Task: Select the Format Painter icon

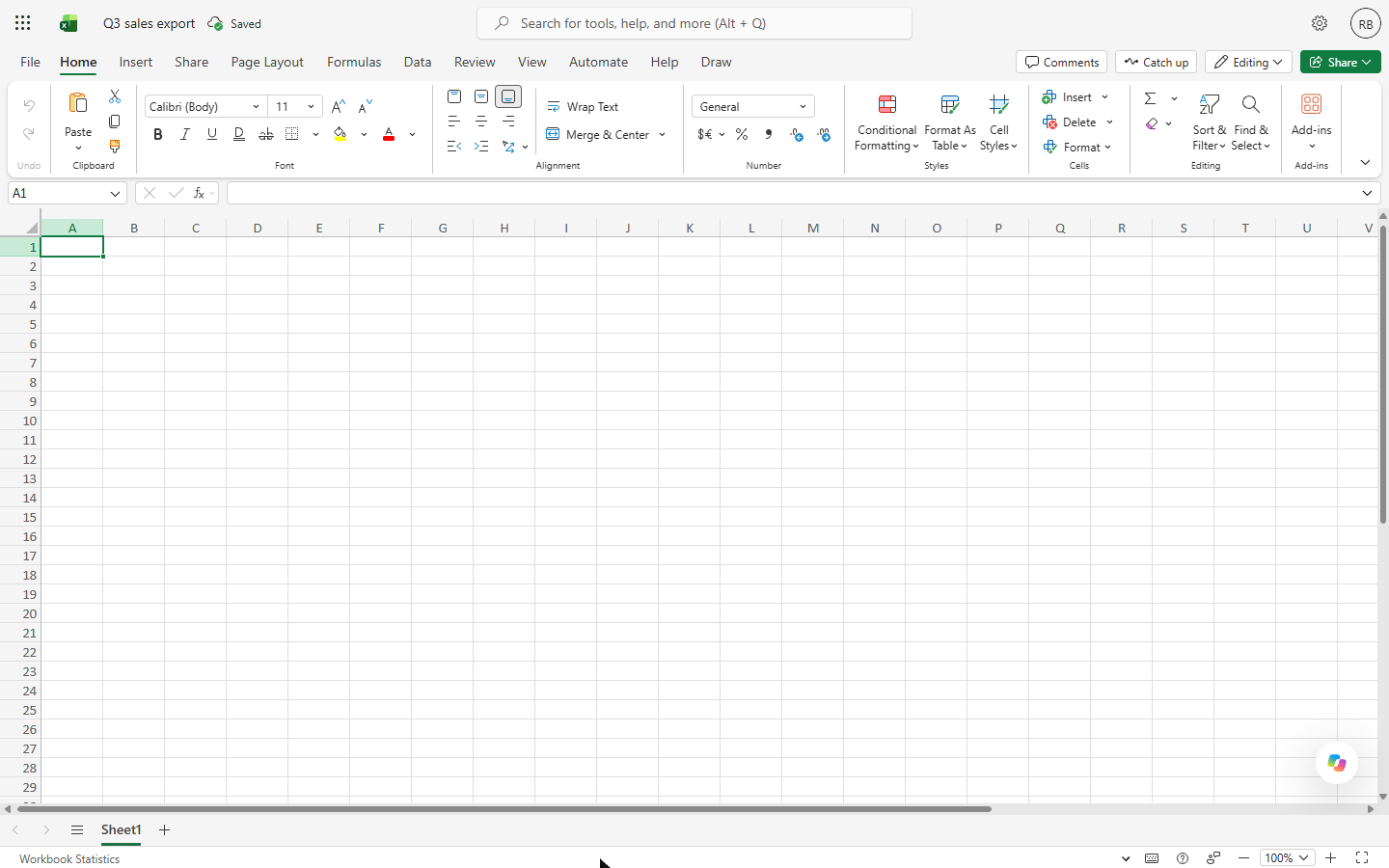Action: click(115, 146)
